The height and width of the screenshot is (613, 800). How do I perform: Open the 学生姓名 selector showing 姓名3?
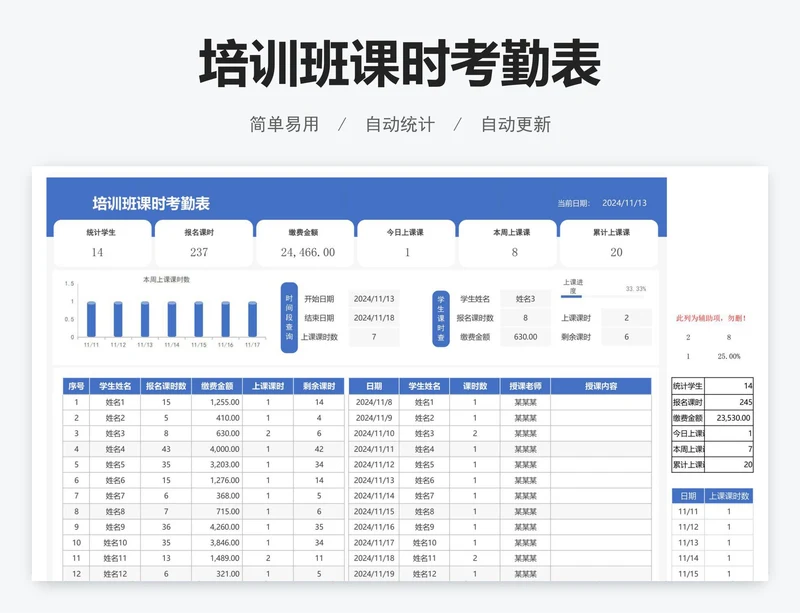[525, 299]
